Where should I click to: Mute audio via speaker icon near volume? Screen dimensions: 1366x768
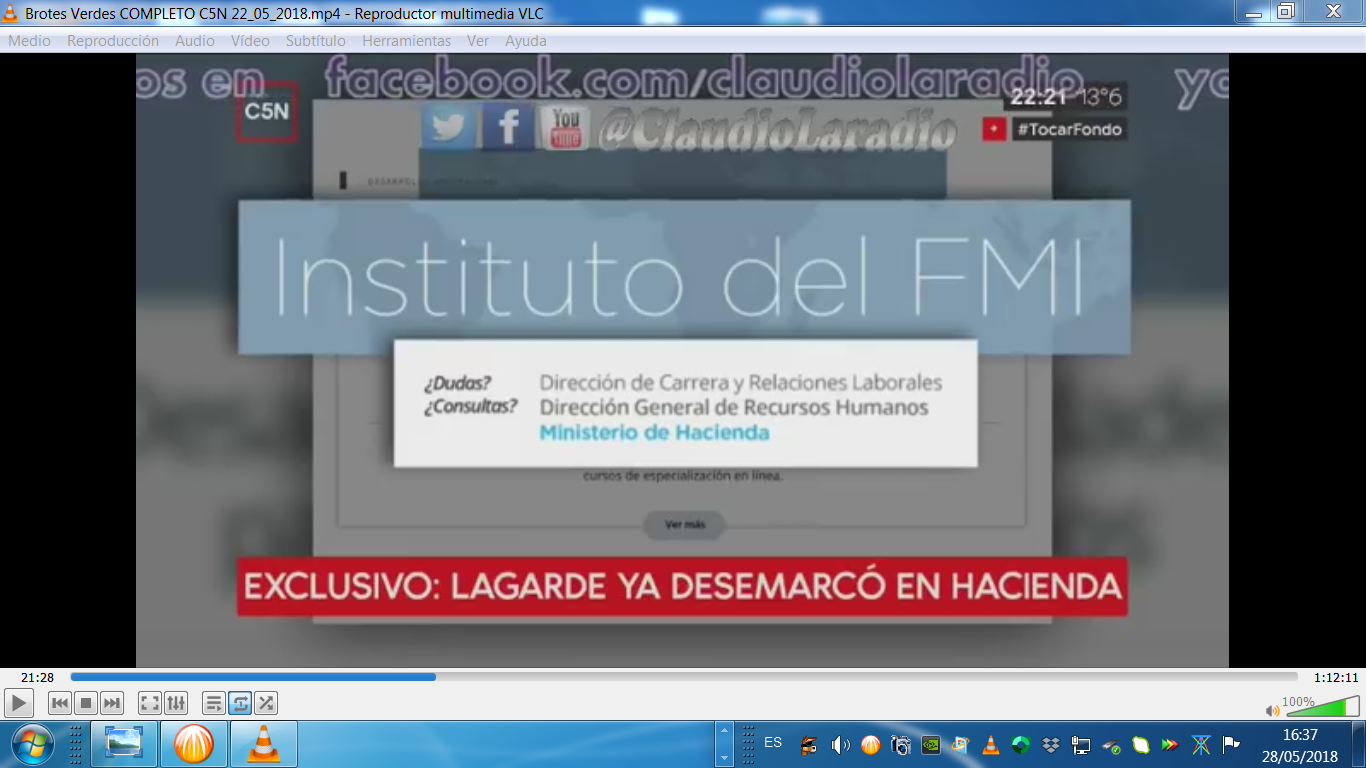[x=1272, y=711]
